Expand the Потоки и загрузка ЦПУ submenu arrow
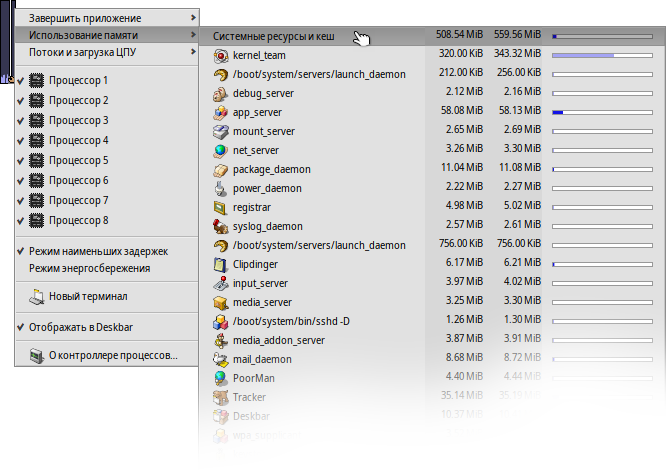Screen dimensions: 666x470 point(193,52)
